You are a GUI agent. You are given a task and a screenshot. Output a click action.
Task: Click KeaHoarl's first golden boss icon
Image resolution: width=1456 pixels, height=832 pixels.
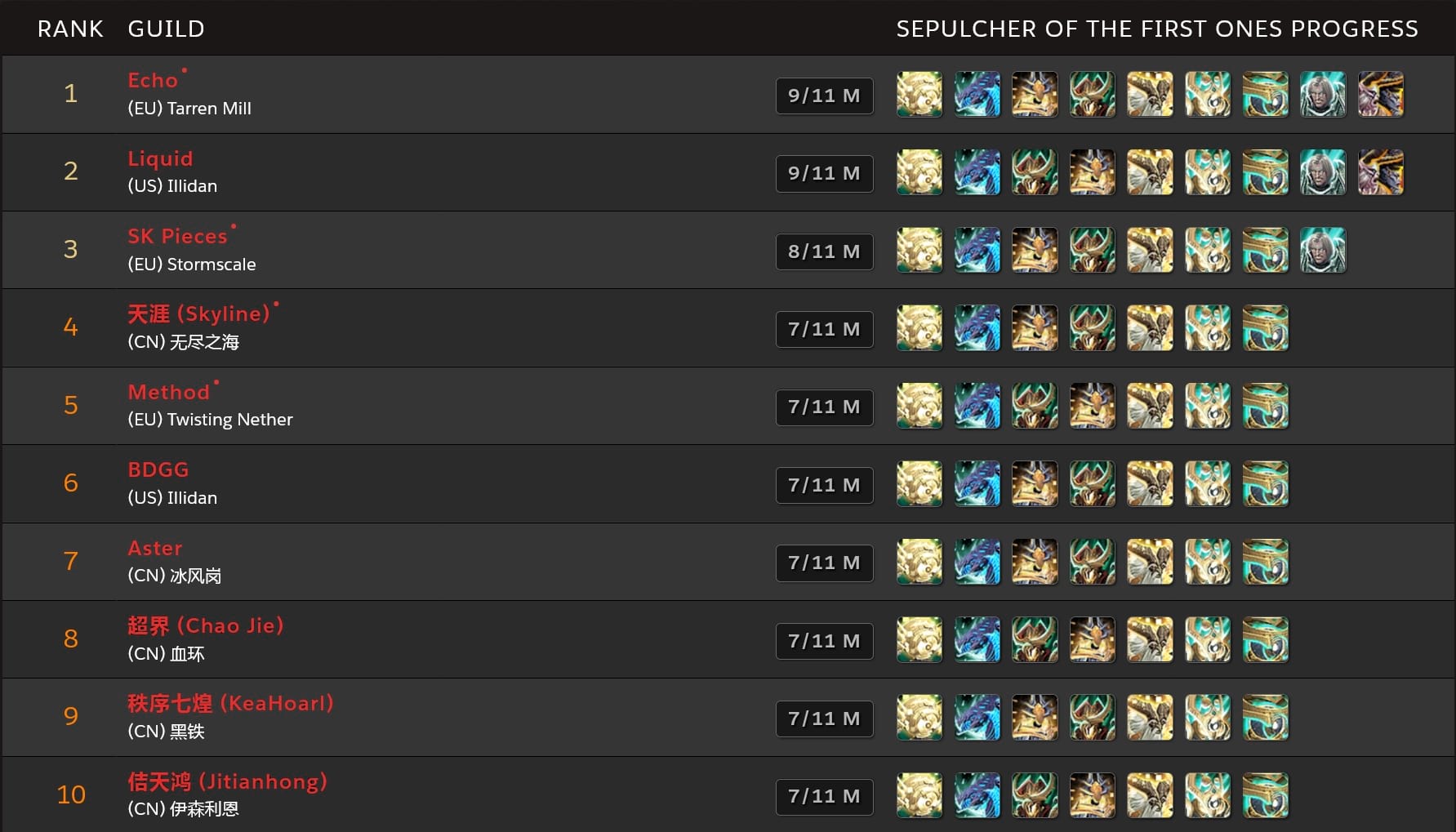(x=919, y=718)
